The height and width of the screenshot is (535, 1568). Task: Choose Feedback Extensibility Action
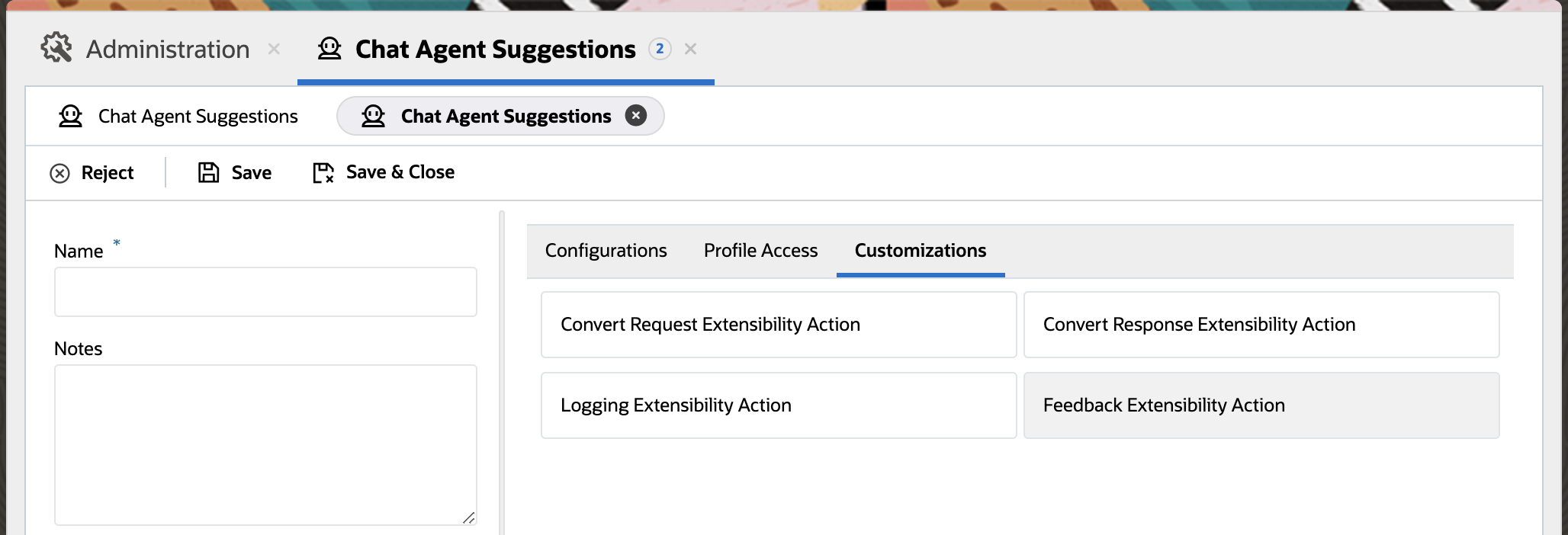tap(1261, 405)
